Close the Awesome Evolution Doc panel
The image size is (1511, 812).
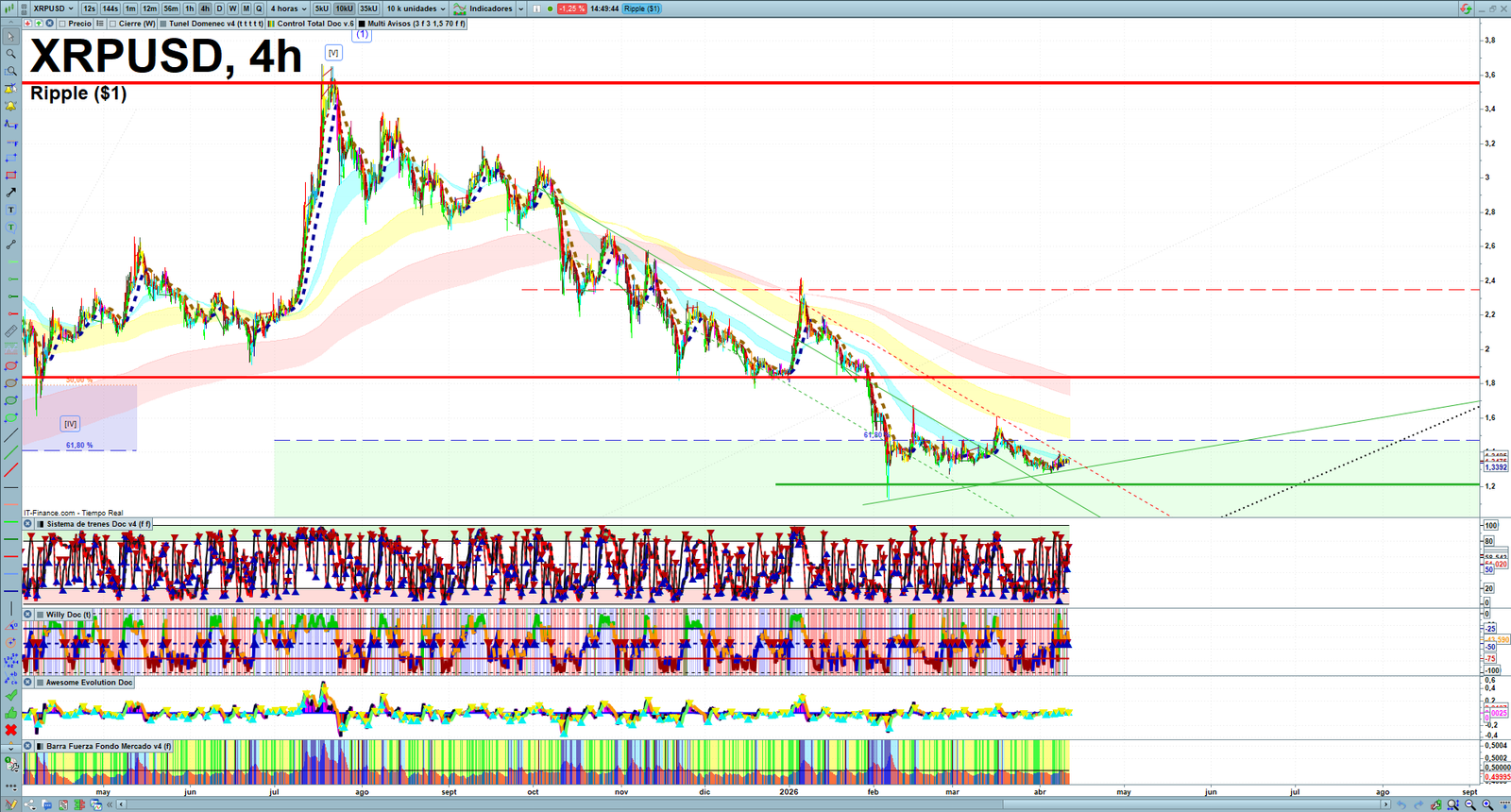tap(28, 683)
